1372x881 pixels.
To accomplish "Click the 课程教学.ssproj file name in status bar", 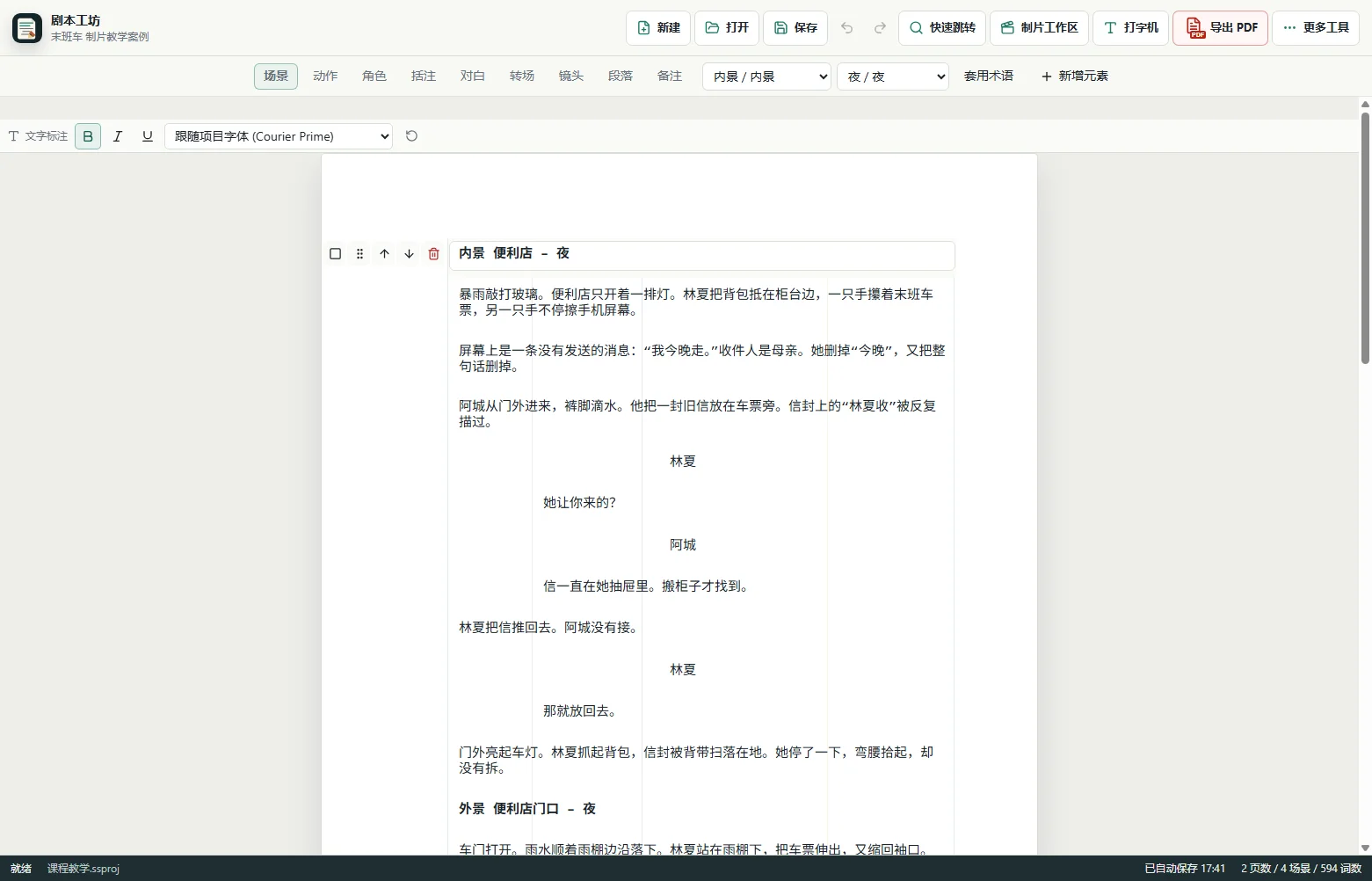I will [83, 869].
